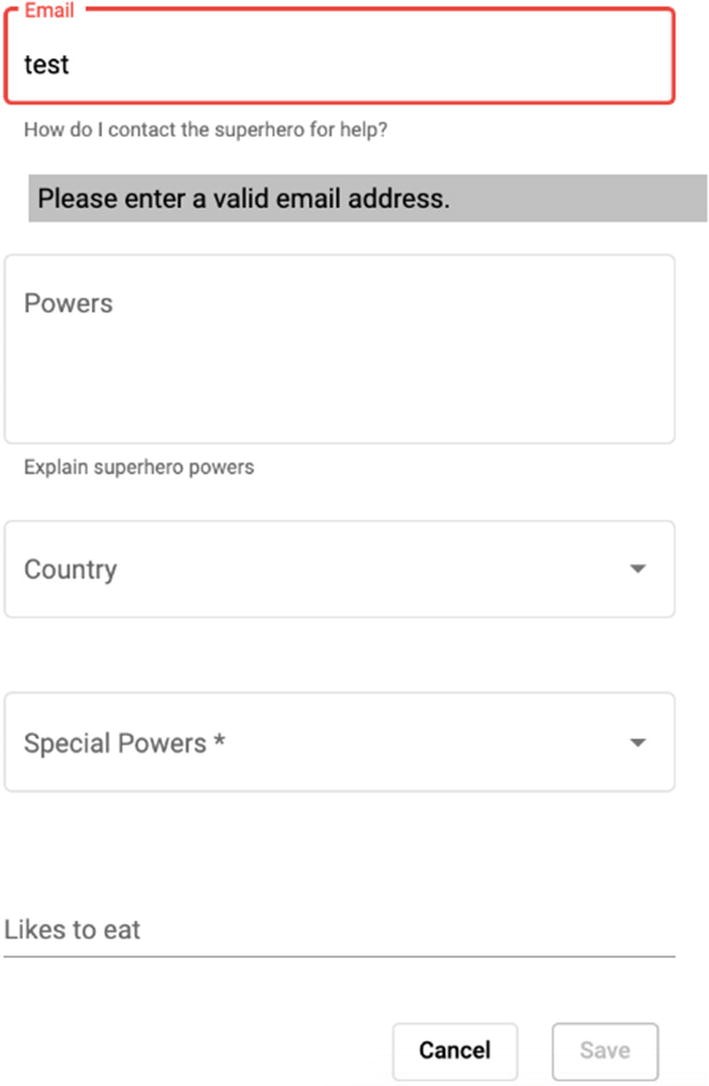Select the 'Country' label text
Screen dimensions: 709x1086
pyautogui.click(x=70, y=569)
